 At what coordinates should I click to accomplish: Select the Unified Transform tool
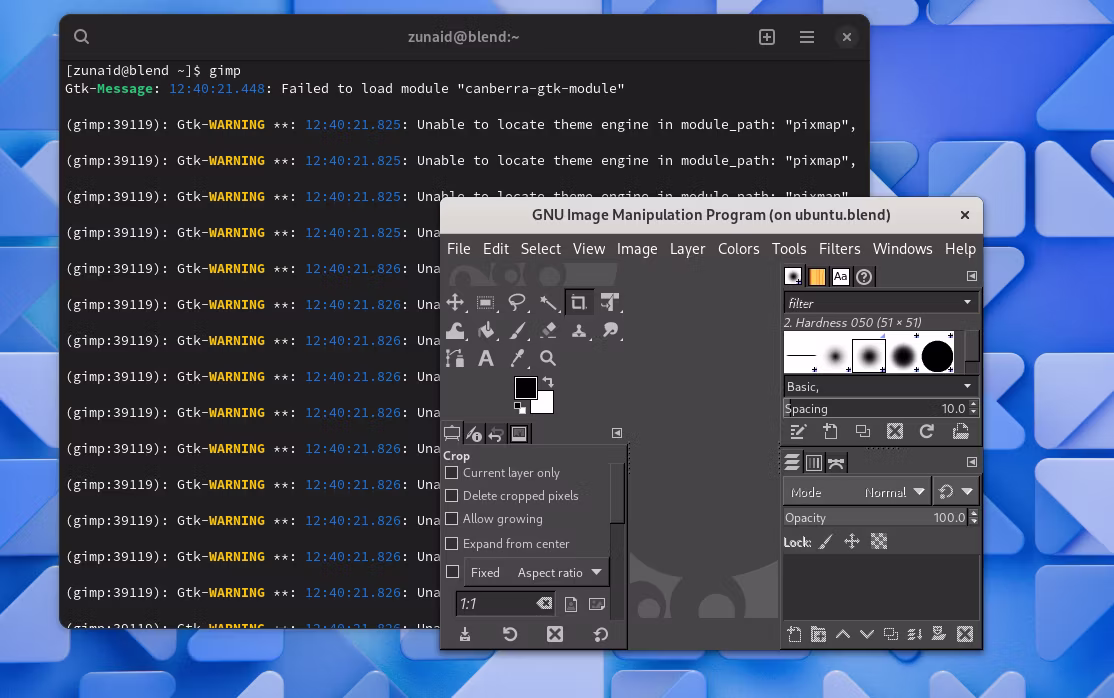pyautogui.click(x=610, y=303)
